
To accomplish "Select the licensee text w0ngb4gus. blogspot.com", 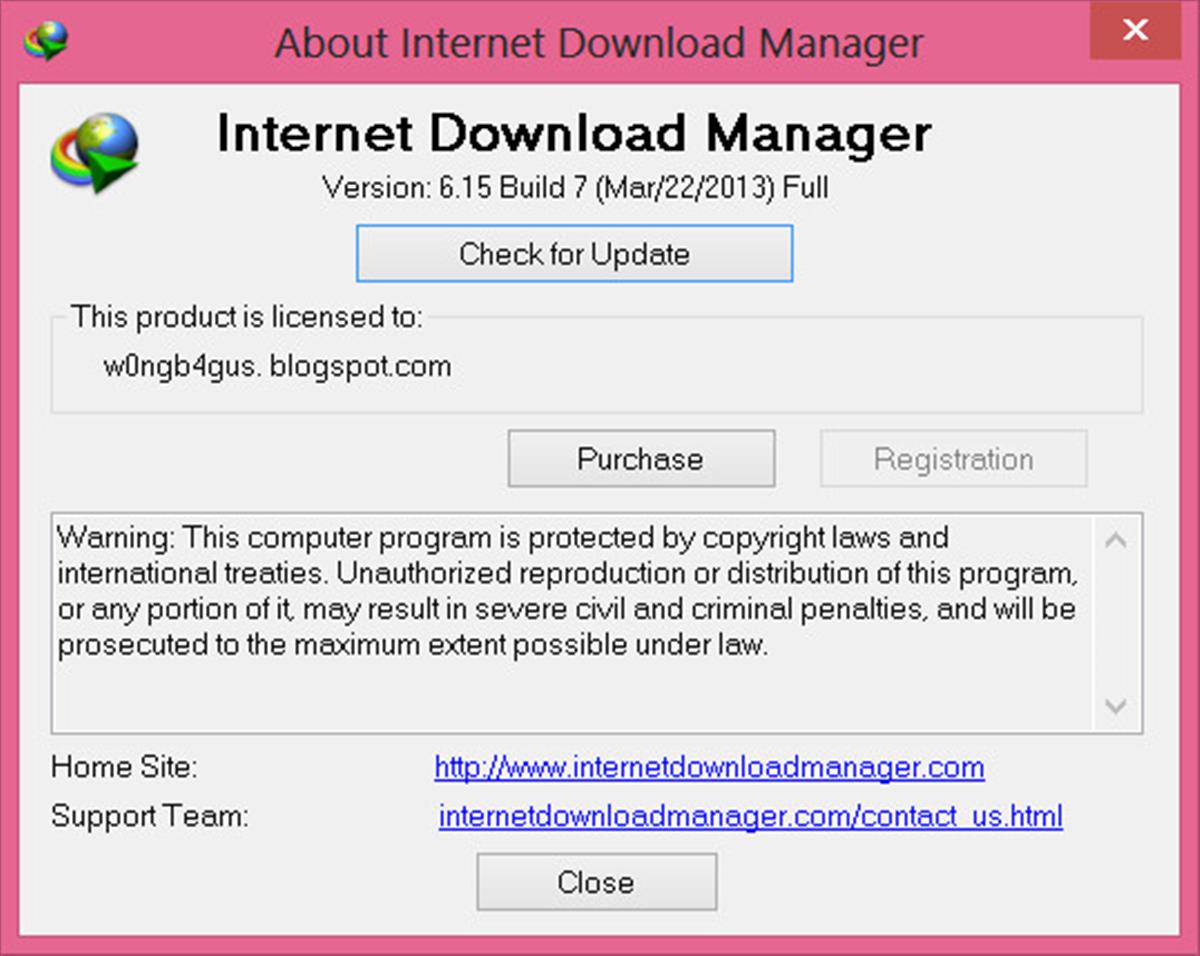I will point(277,367).
